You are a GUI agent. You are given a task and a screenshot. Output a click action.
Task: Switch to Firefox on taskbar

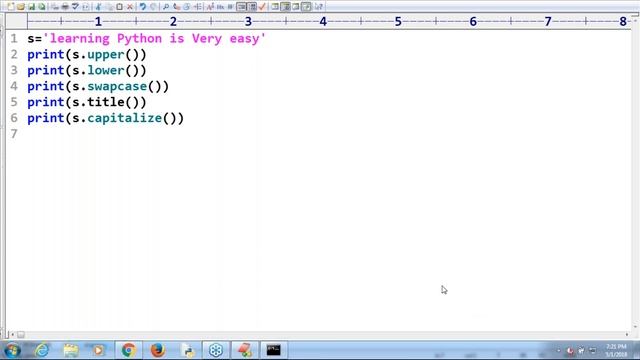point(158,350)
